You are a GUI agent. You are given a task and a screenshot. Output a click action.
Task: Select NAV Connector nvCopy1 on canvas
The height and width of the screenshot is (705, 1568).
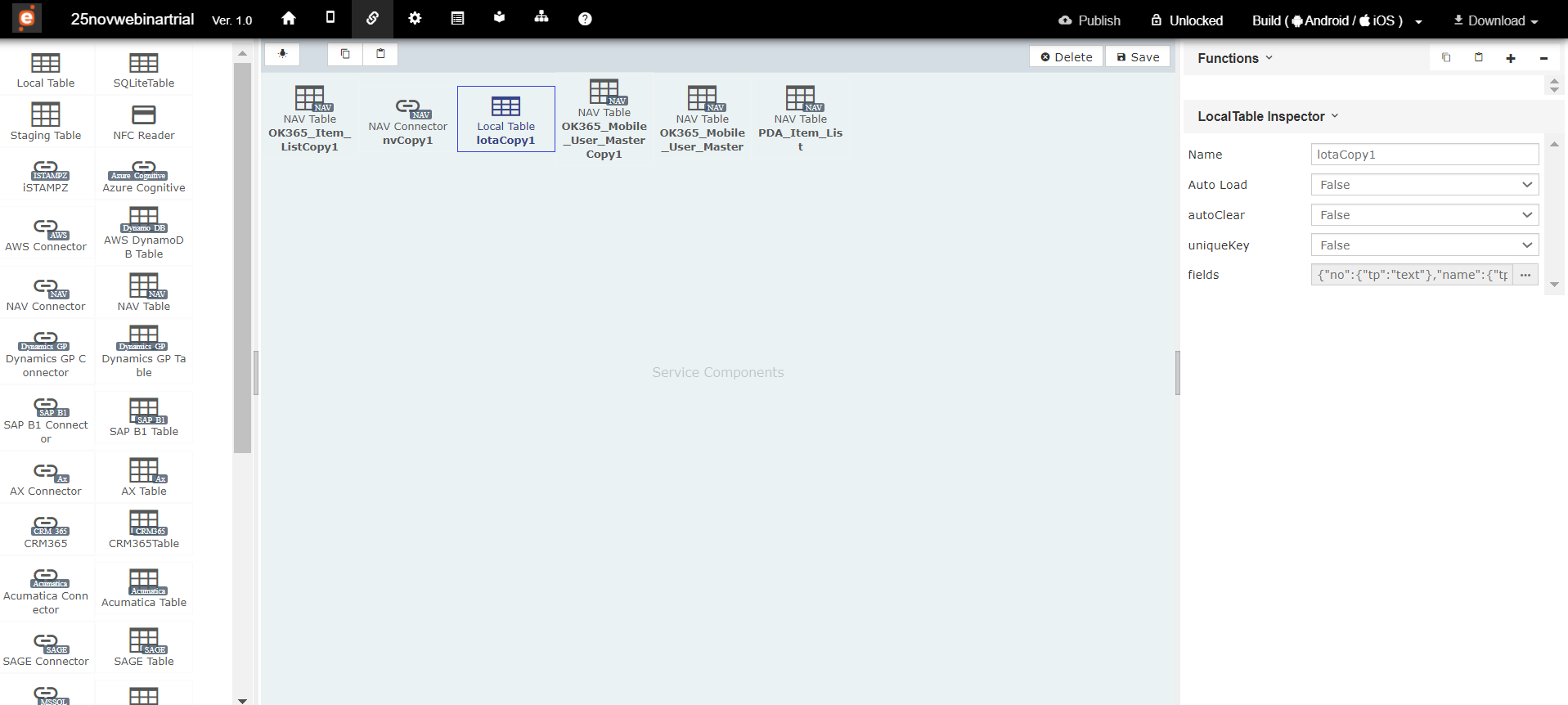[x=408, y=123]
